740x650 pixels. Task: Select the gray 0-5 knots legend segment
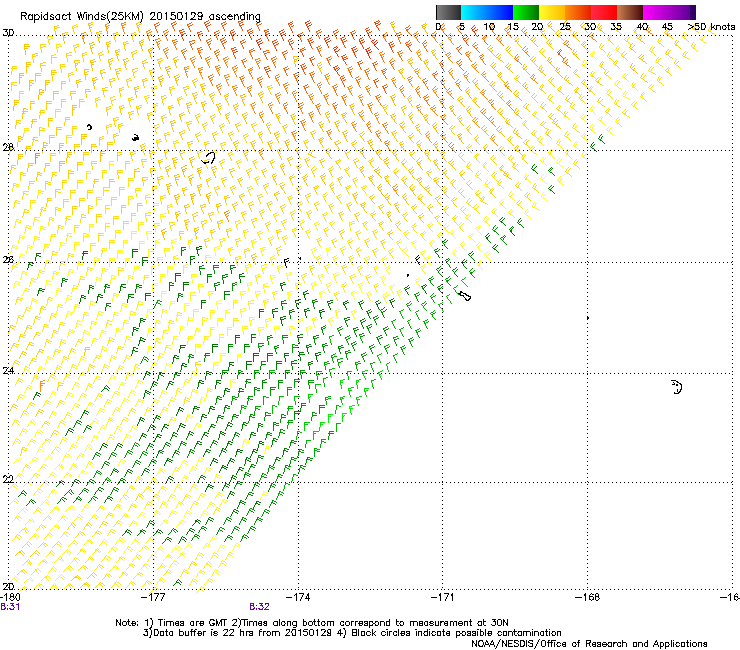[x=448, y=12]
